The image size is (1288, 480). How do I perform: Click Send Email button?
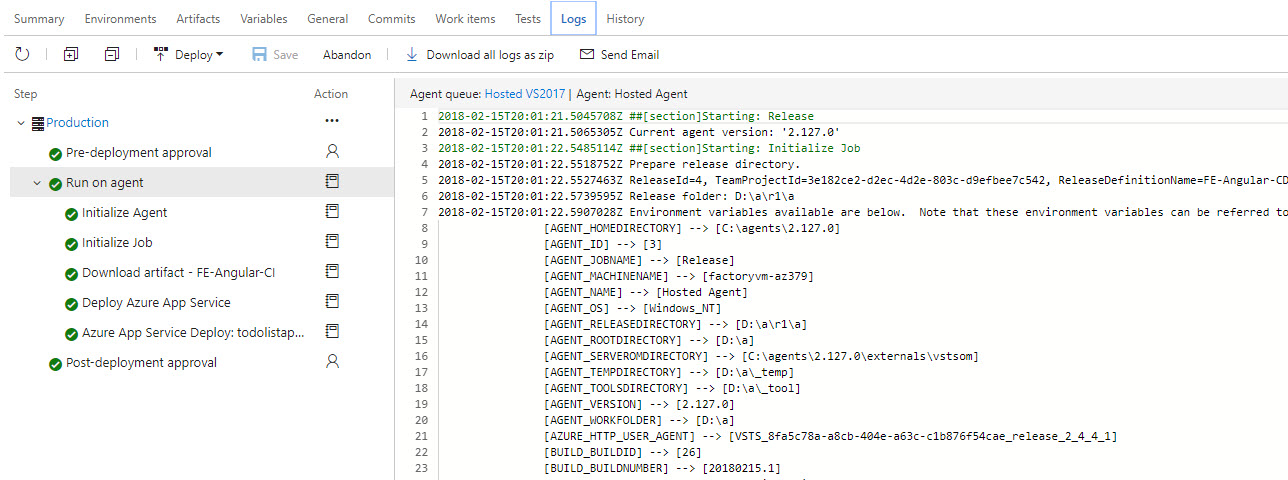[x=619, y=55]
